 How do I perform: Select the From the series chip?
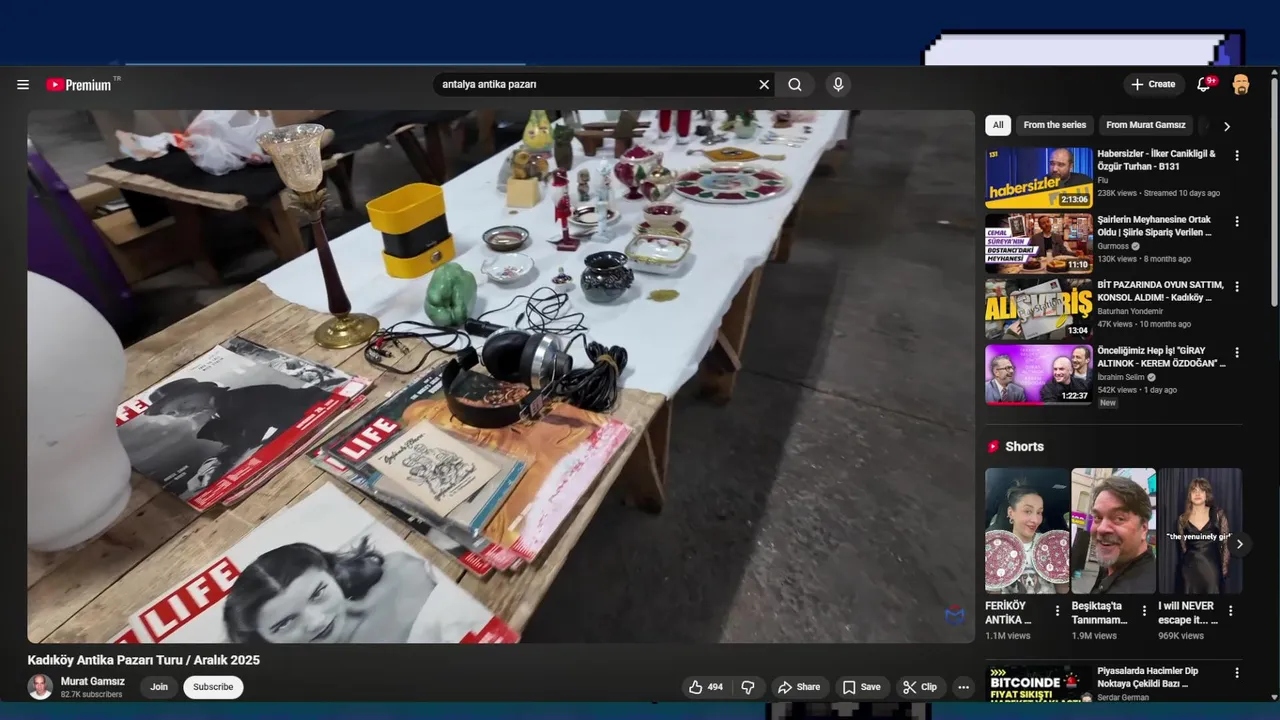click(1055, 125)
